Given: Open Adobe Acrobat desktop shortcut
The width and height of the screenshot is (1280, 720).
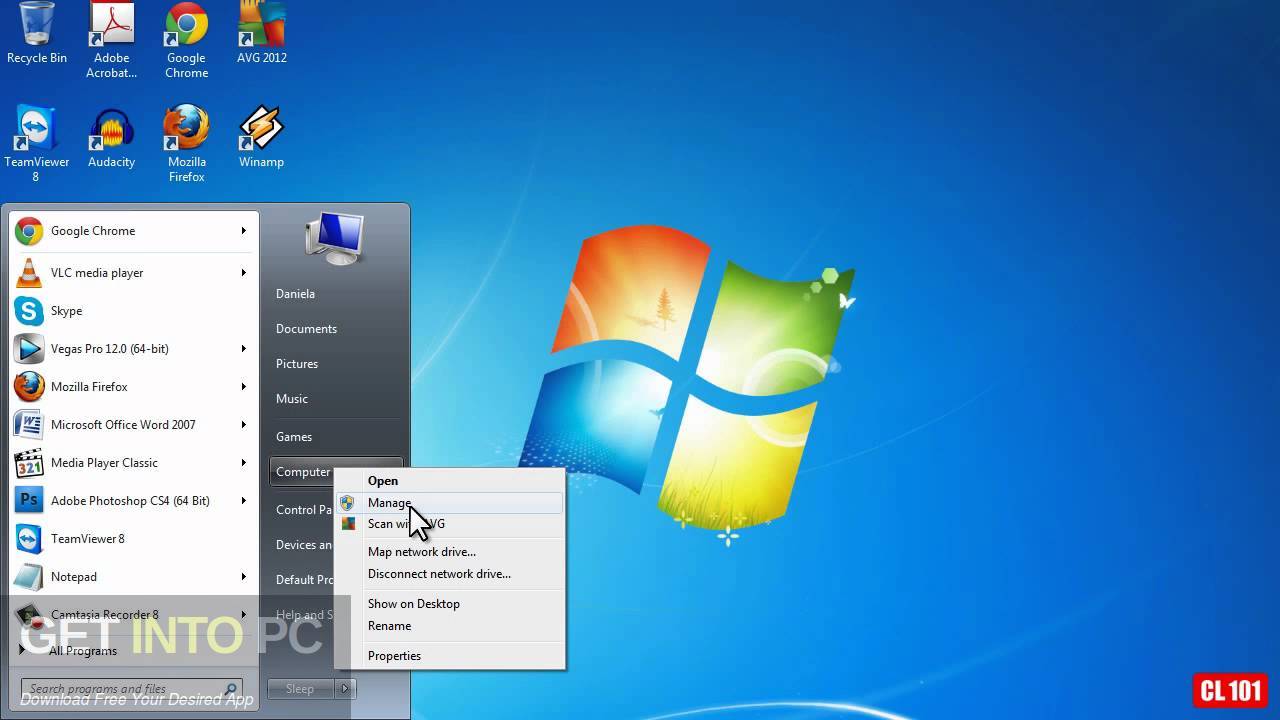Looking at the screenshot, I should click(111, 40).
